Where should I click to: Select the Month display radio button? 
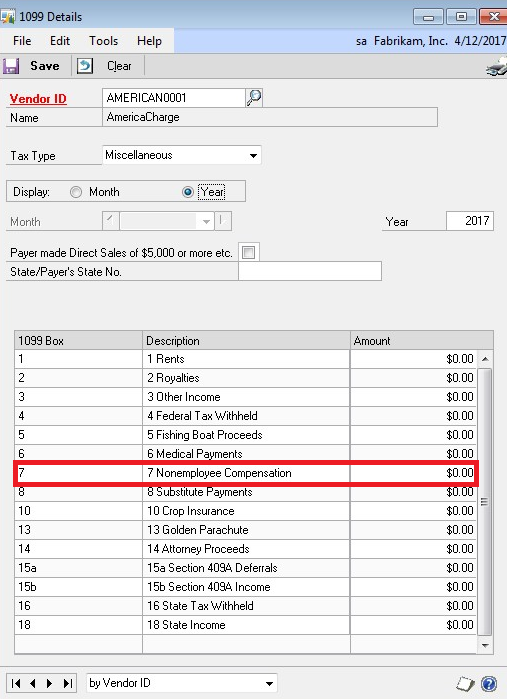pyautogui.click(x=76, y=192)
